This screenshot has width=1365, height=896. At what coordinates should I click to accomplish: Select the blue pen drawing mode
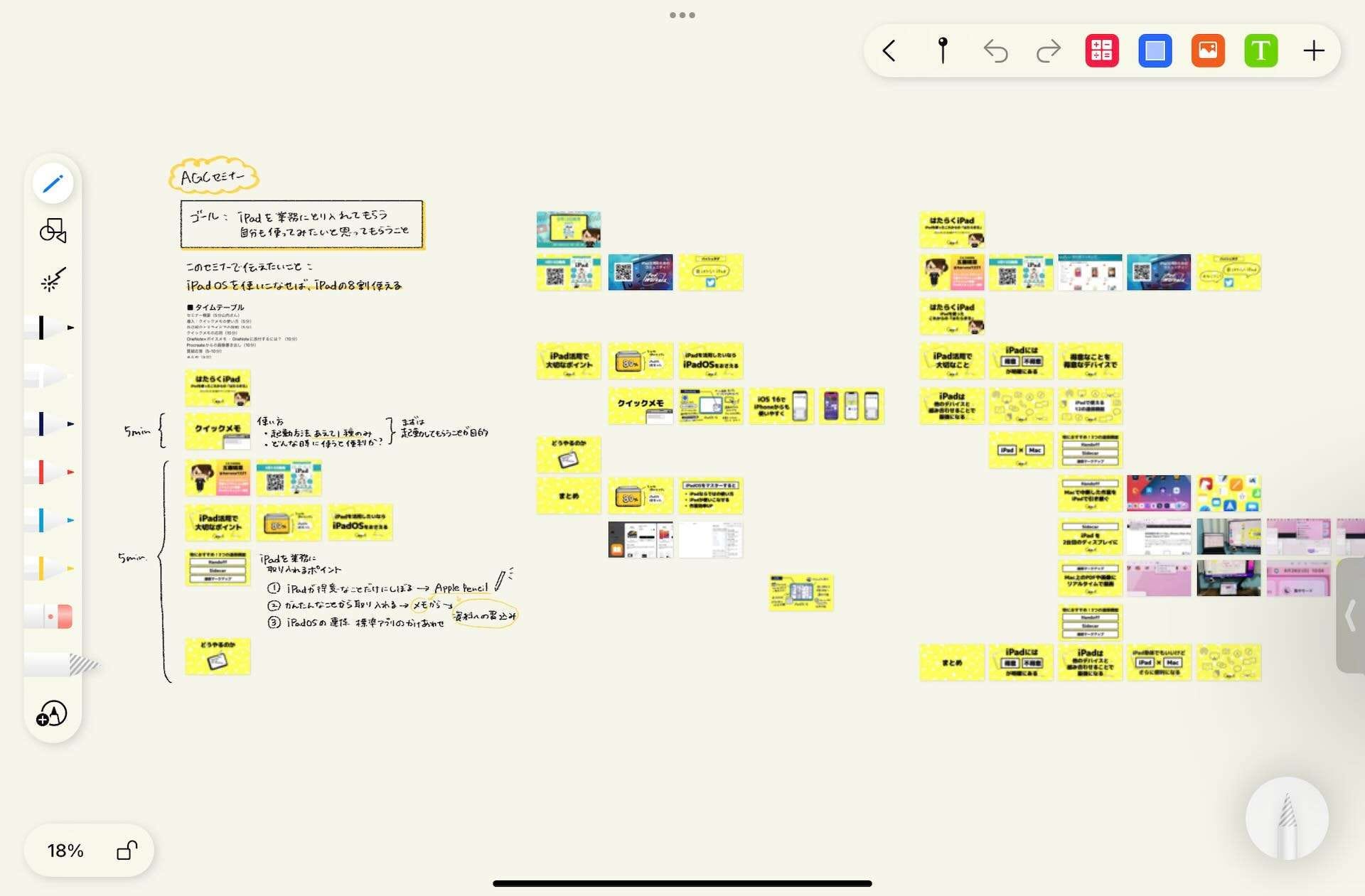[53, 184]
